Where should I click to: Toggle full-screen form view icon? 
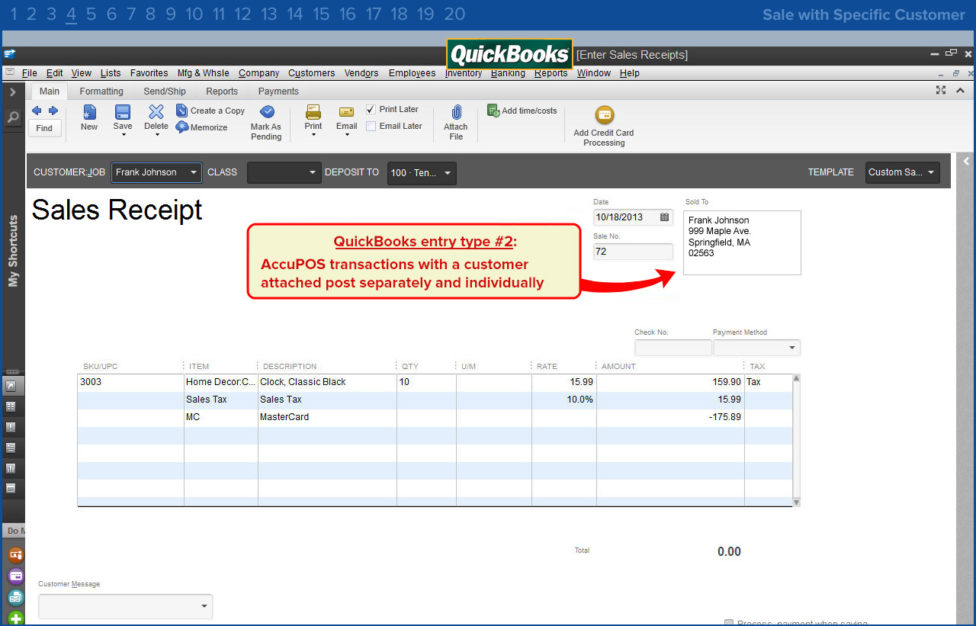941,90
